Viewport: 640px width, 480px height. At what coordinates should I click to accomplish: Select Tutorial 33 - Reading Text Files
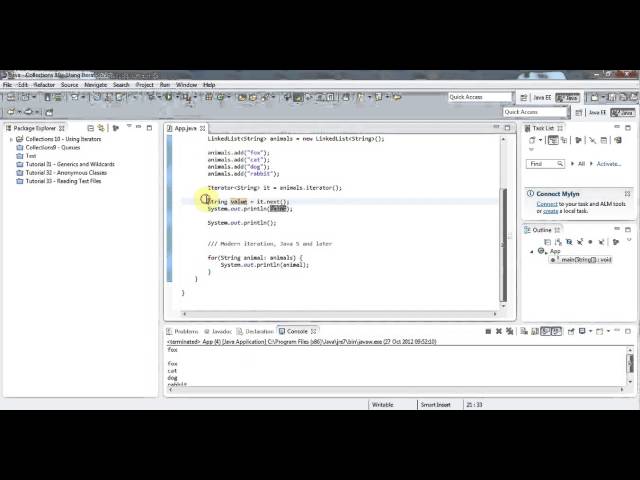[x=63, y=181]
